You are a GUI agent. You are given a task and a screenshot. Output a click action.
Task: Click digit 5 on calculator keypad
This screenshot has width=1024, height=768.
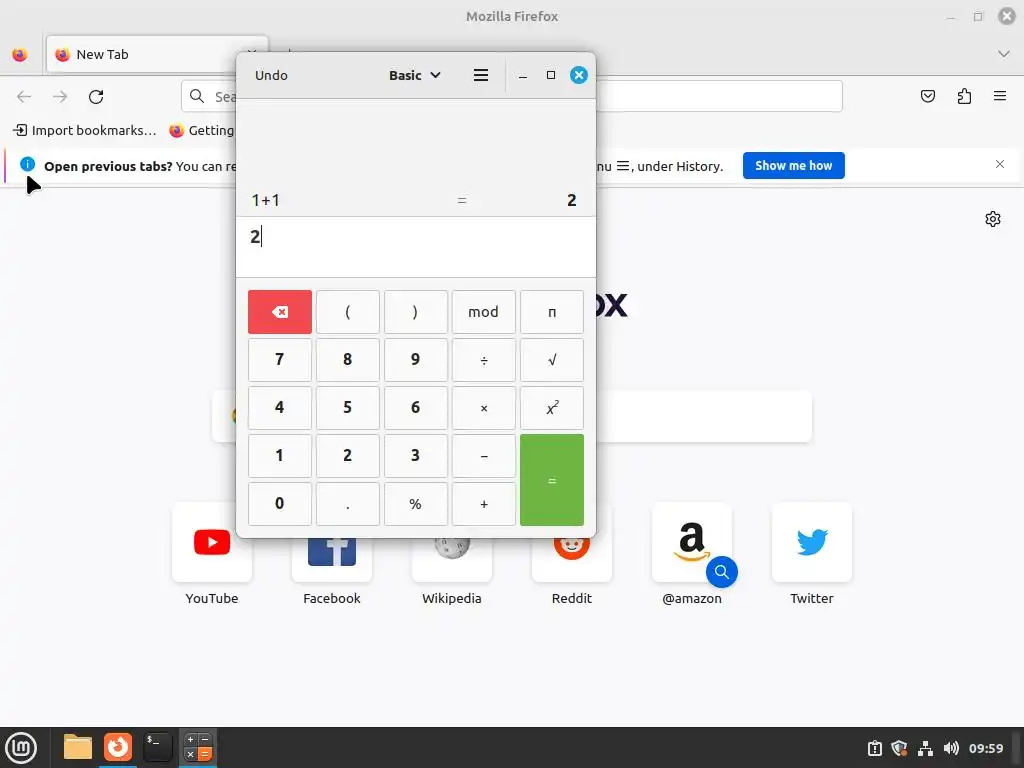point(347,408)
